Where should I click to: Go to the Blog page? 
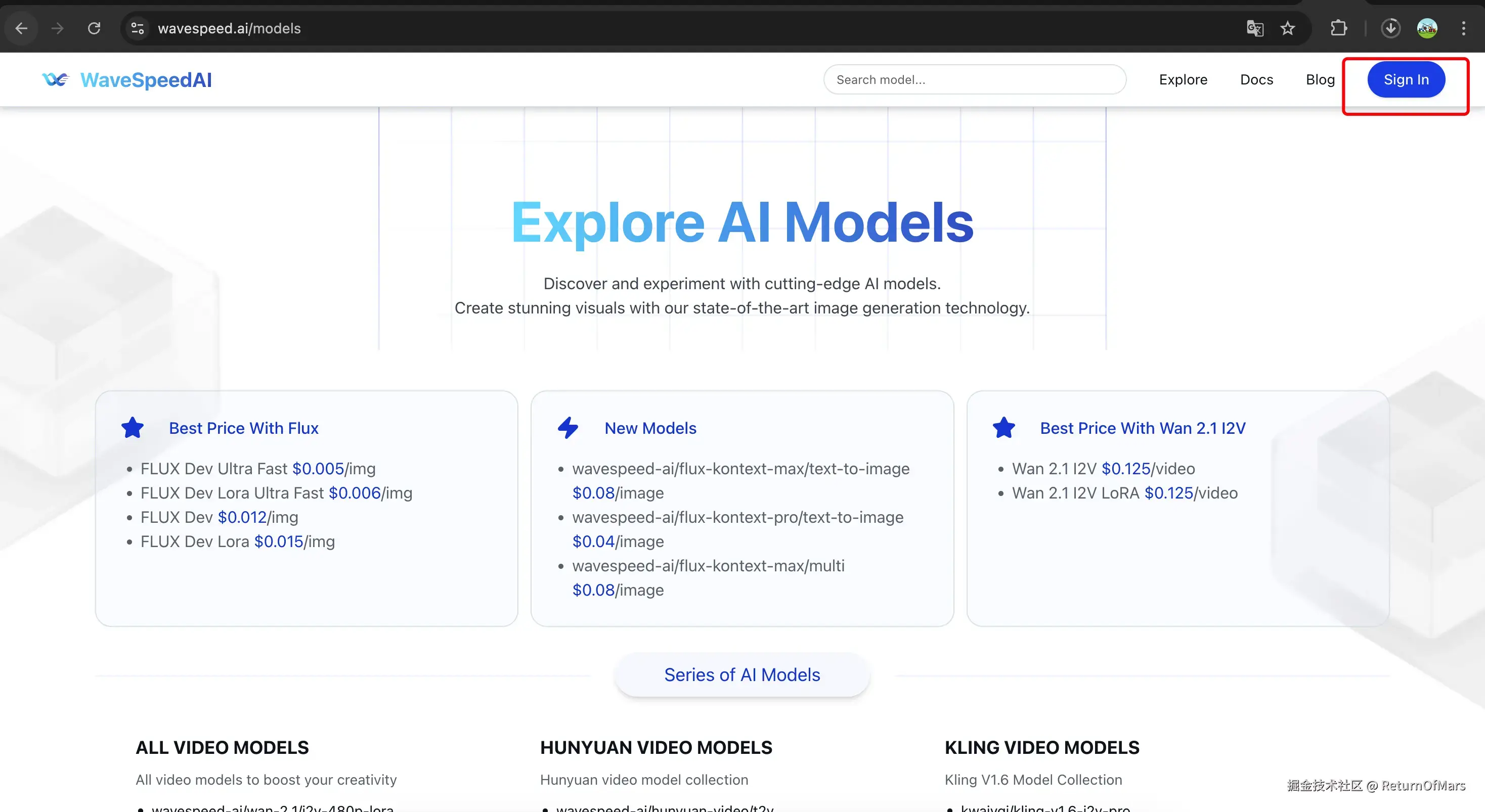(x=1320, y=79)
